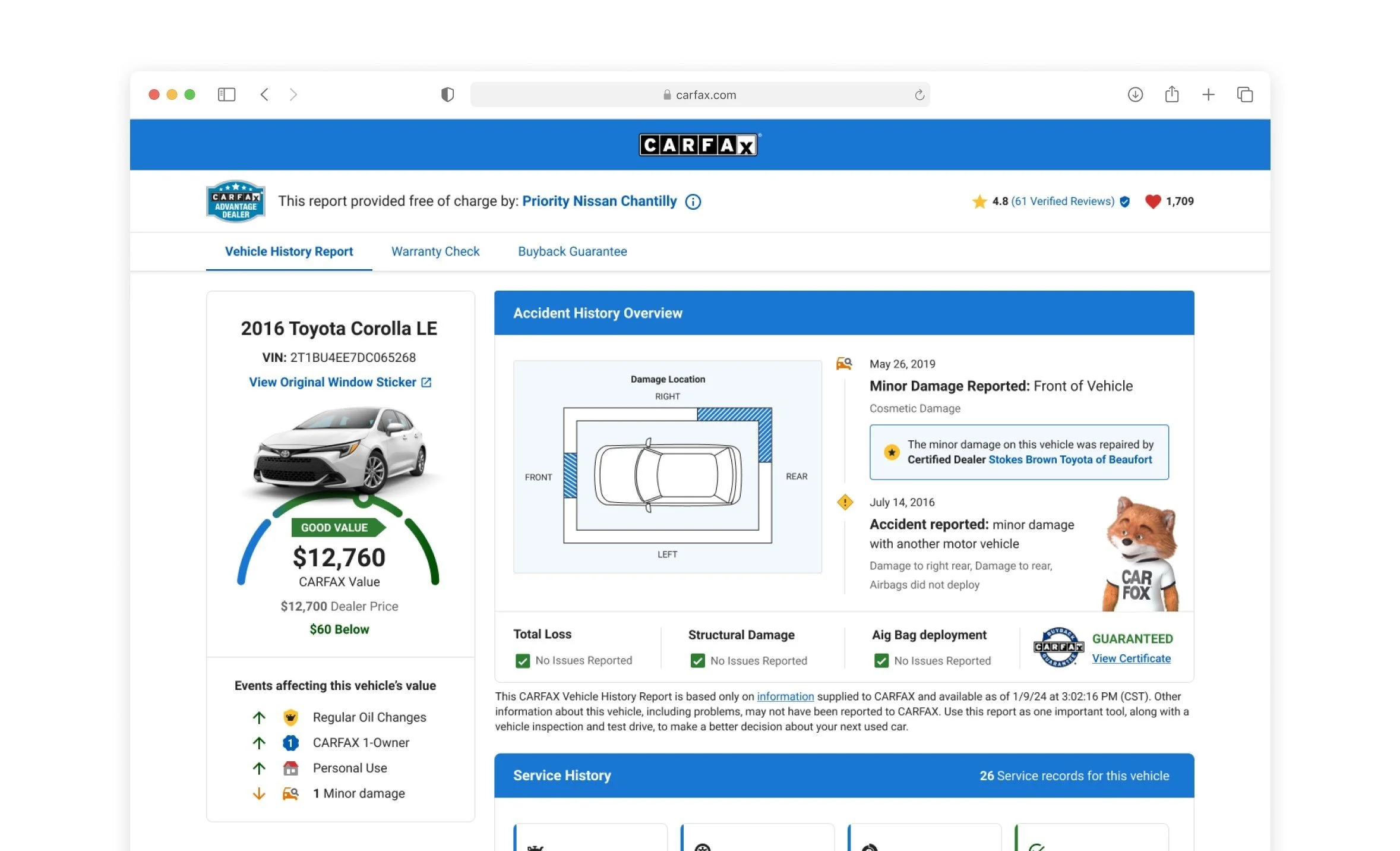Click the reload page icon in address bar
This screenshot has width=1400, height=851.
tap(919, 94)
